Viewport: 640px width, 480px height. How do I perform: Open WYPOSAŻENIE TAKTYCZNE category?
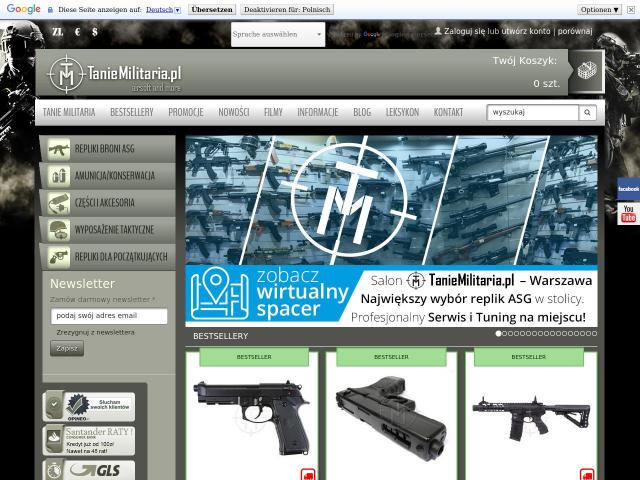[108, 230]
